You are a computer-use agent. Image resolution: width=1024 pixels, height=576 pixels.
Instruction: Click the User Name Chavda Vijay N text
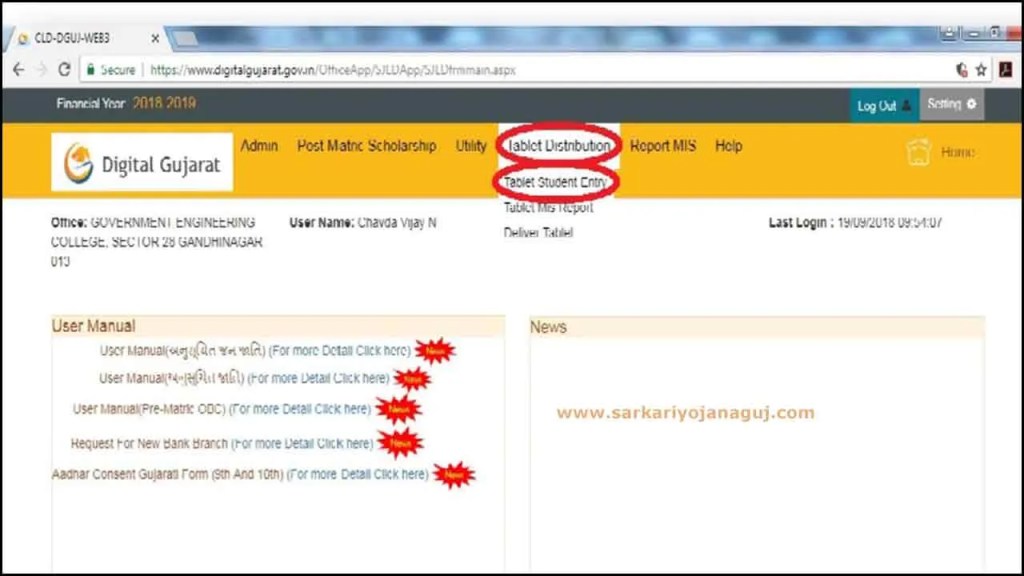point(363,223)
